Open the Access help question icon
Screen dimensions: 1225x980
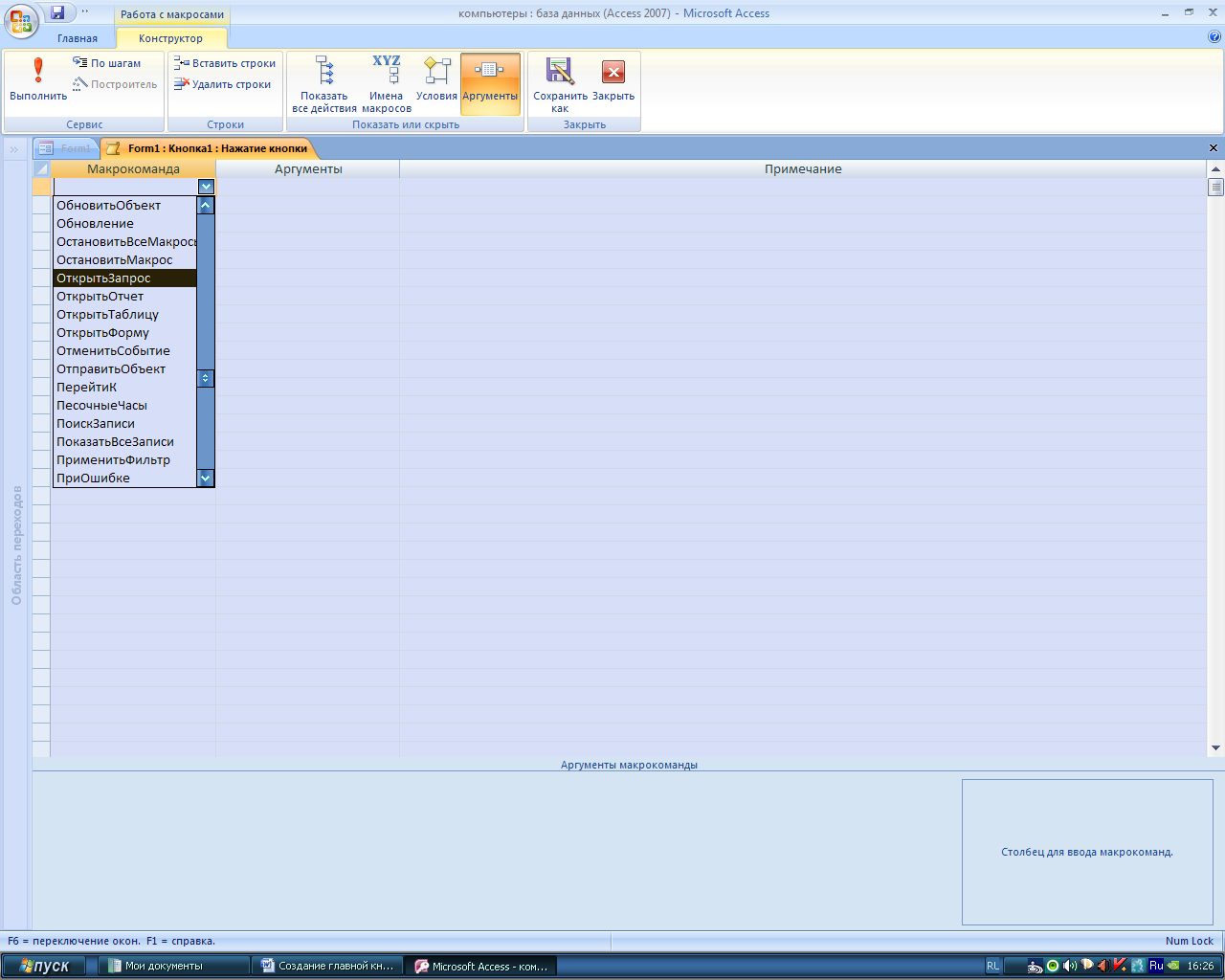pyautogui.click(x=1214, y=37)
